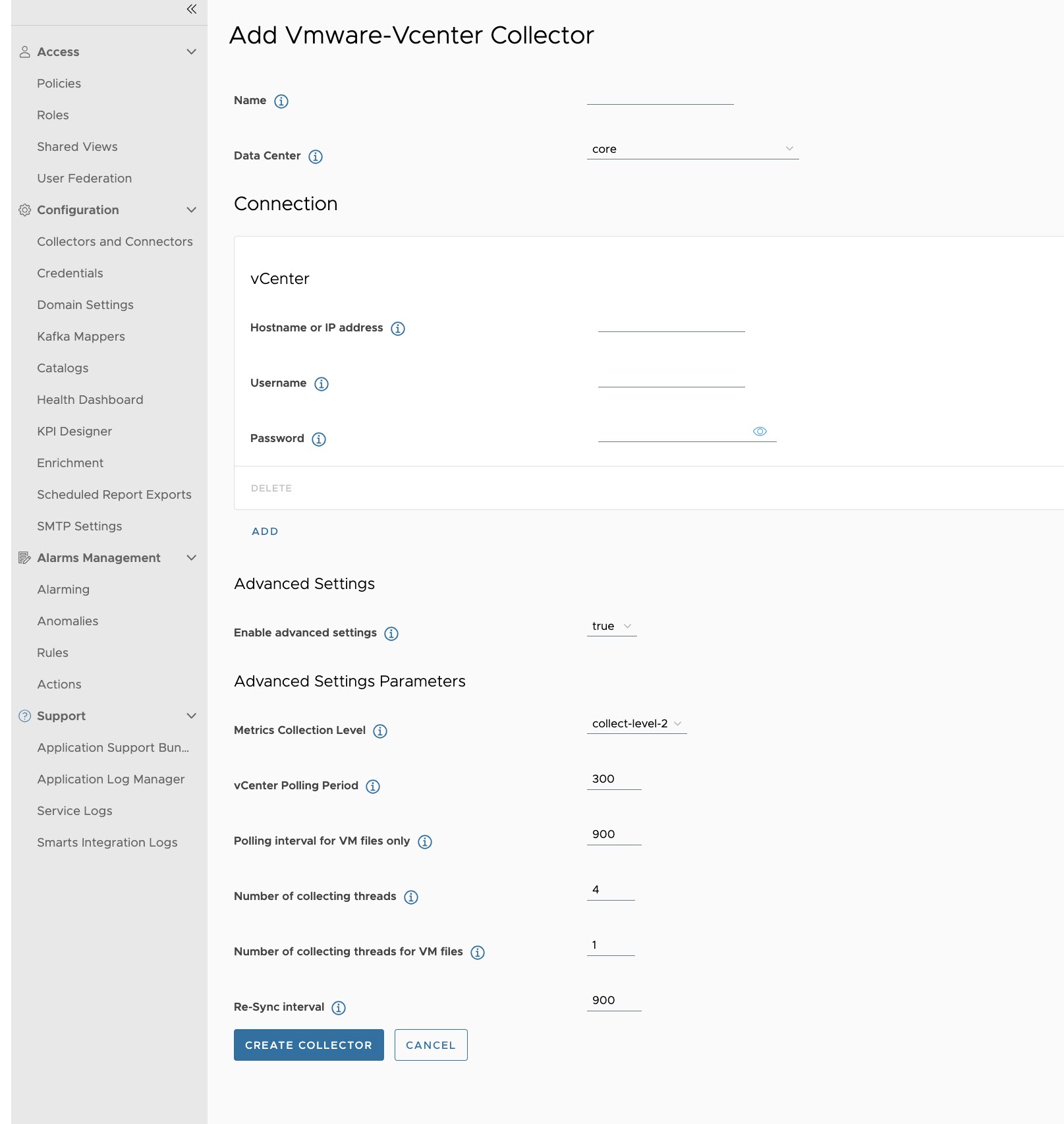Click the Cancel button

tap(431, 1045)
